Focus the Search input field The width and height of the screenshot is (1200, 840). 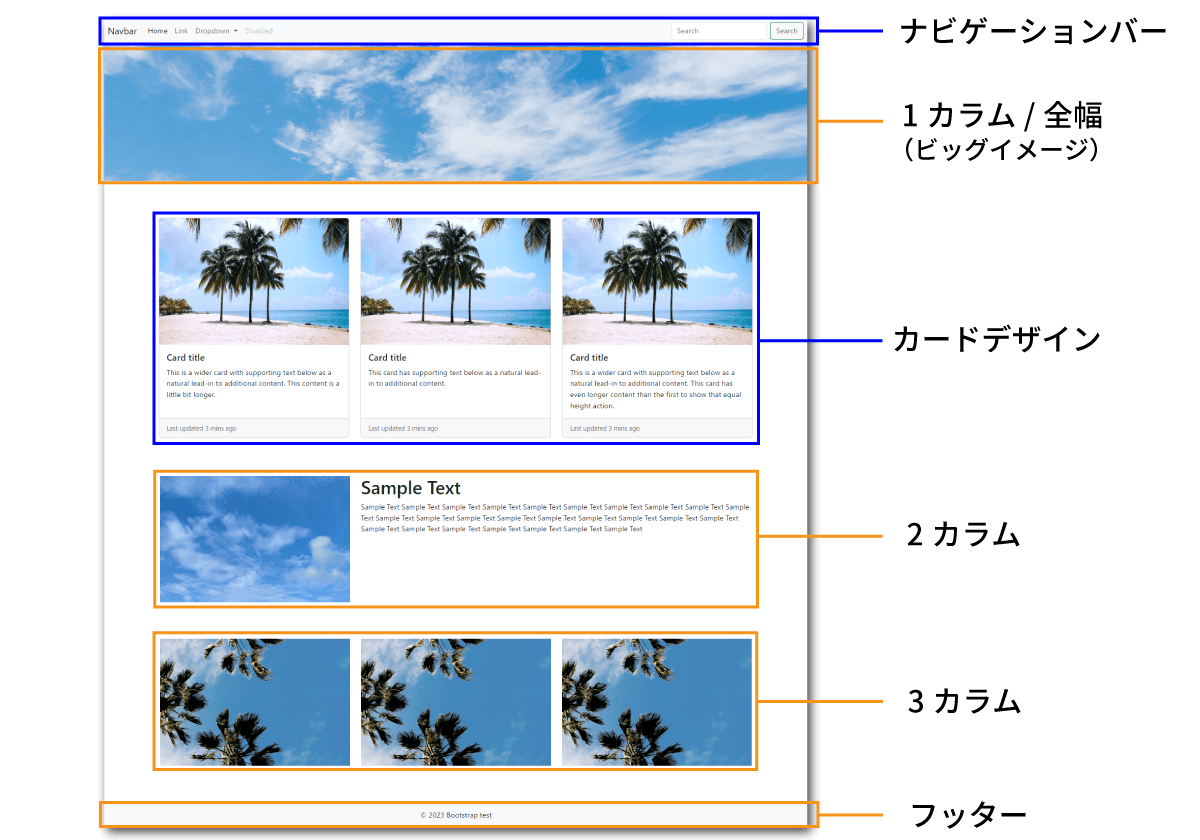[719, 31]
